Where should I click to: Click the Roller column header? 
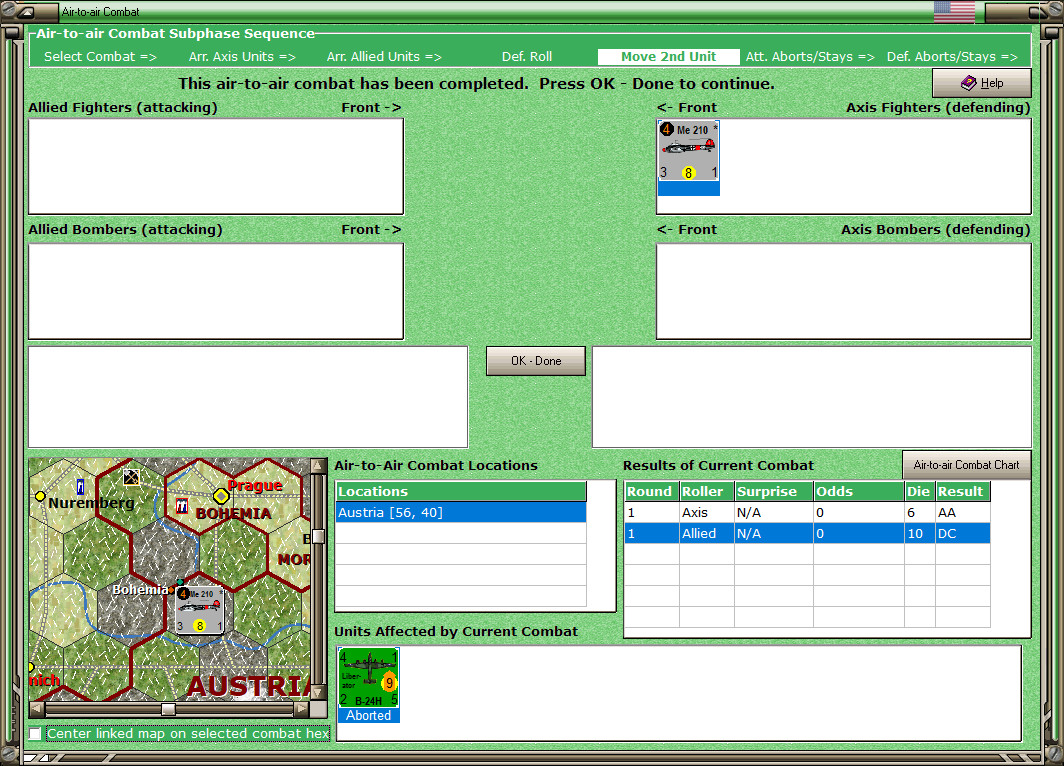tap(706, 491)
